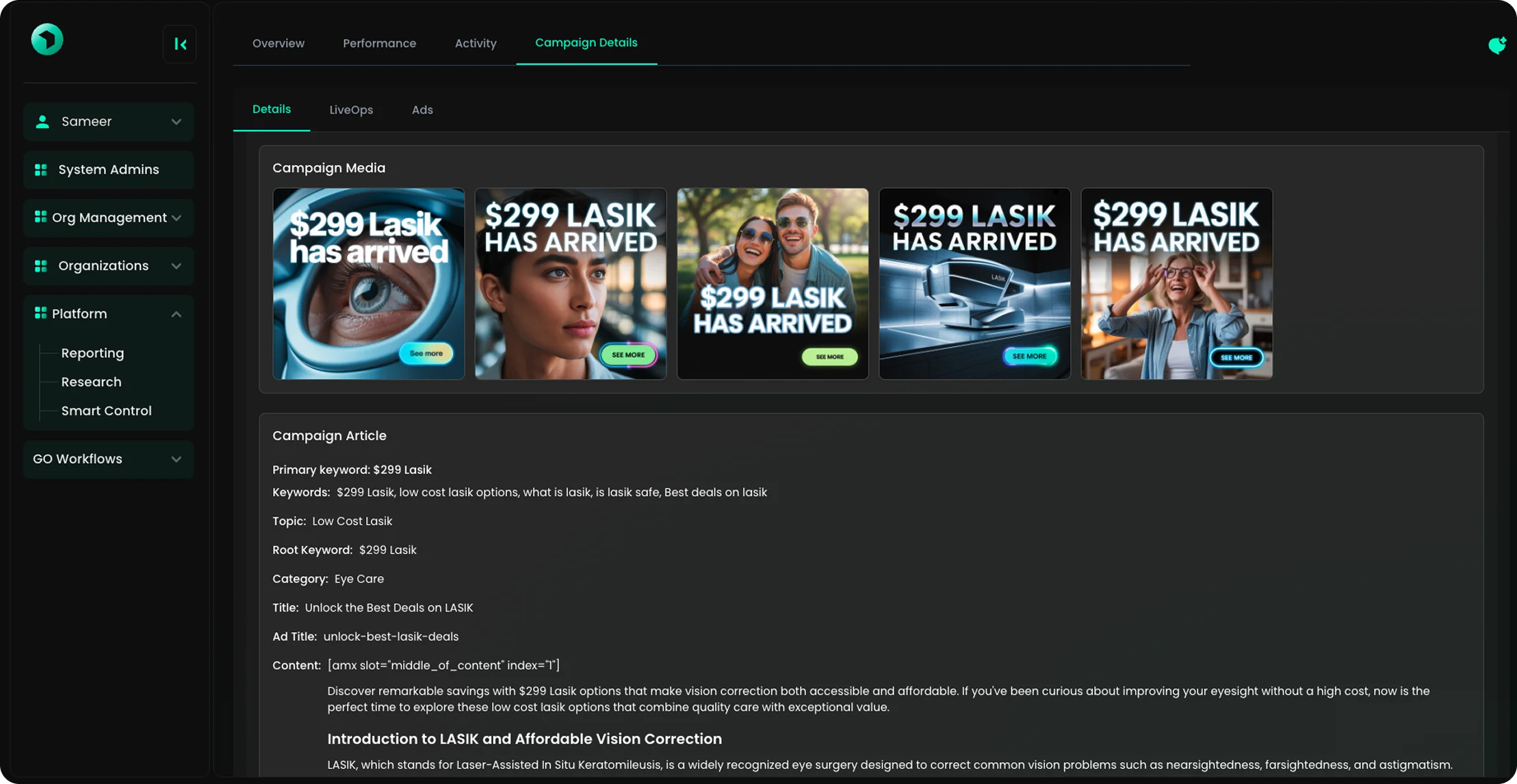Open the Ads sub-tab
The image size is (1517, 784).
click(x=422, y=109)
